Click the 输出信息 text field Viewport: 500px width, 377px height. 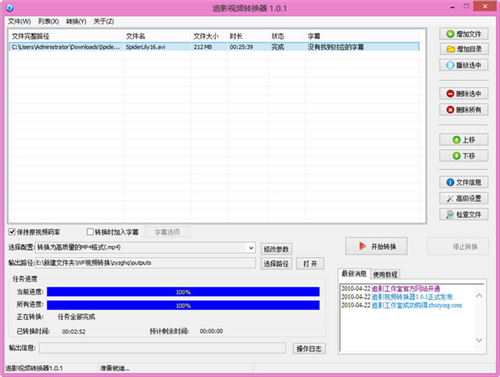click(x=162, y=348)
